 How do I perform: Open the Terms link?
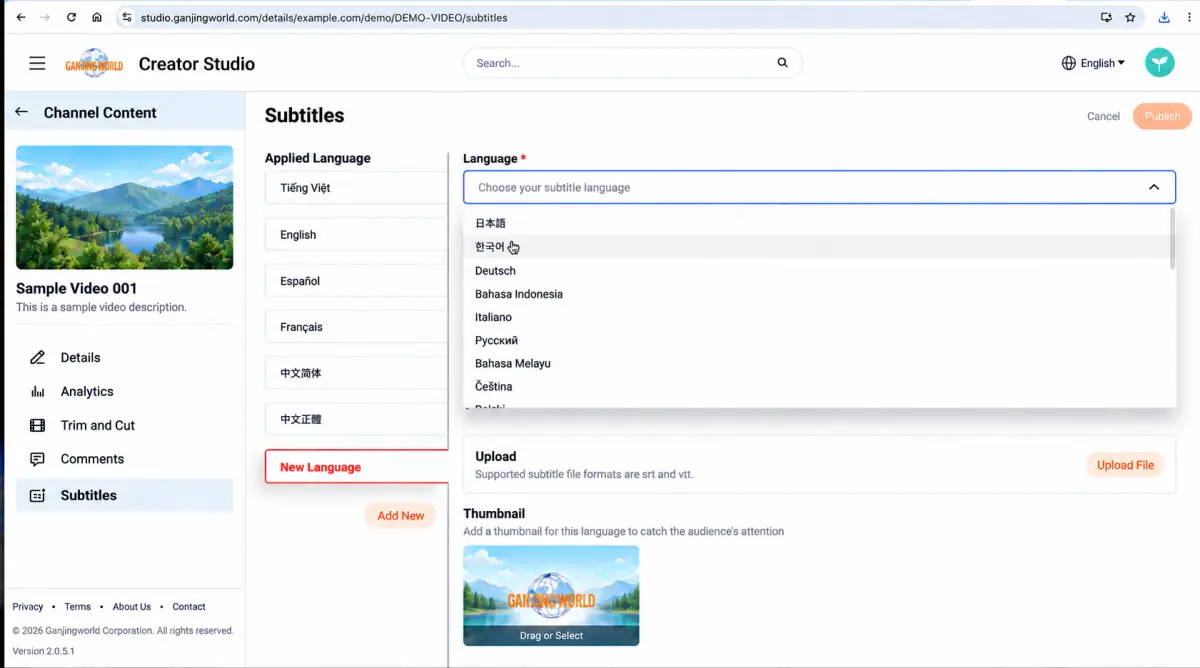(x=77, y=606)
